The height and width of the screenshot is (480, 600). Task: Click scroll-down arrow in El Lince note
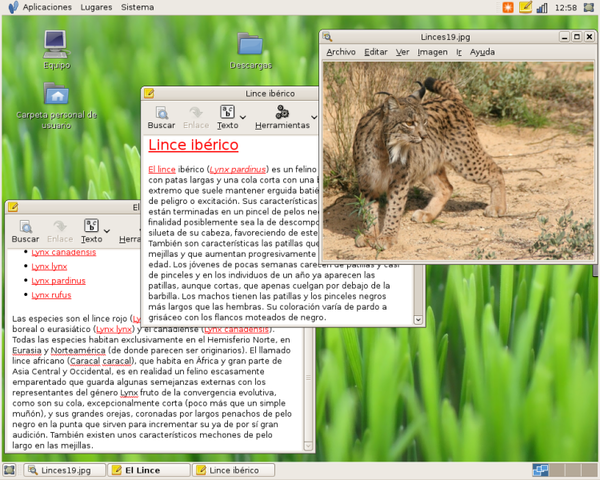tap(308, 446)
